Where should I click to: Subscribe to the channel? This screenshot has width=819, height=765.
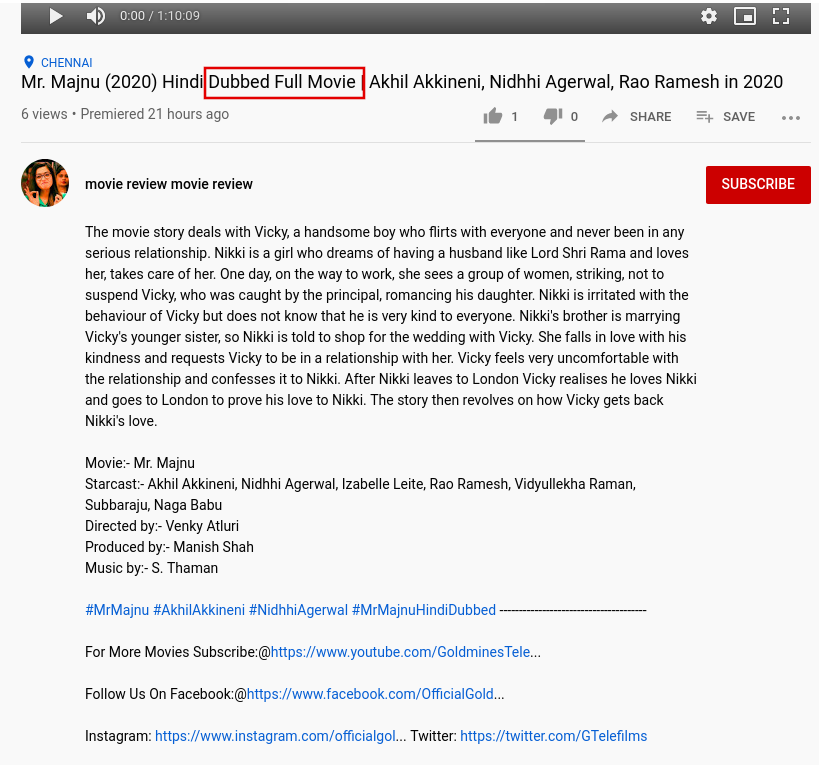point(758,184)
